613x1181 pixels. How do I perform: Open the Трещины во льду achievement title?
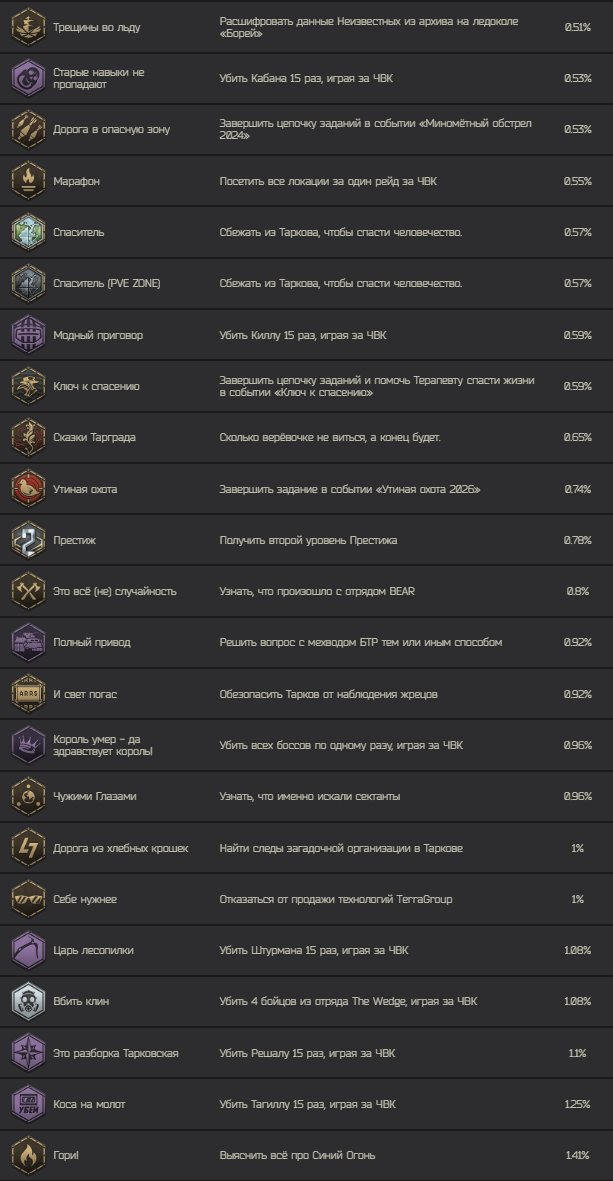[97, 27]
